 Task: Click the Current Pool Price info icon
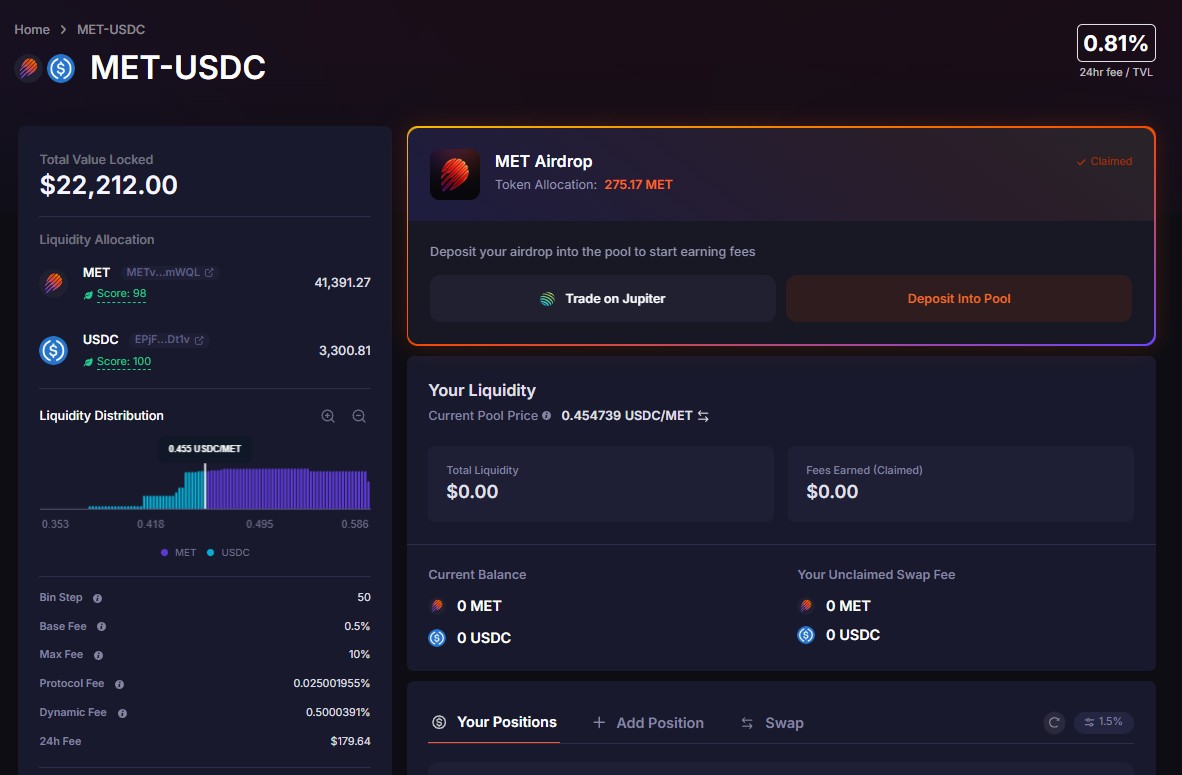[546, 416]
